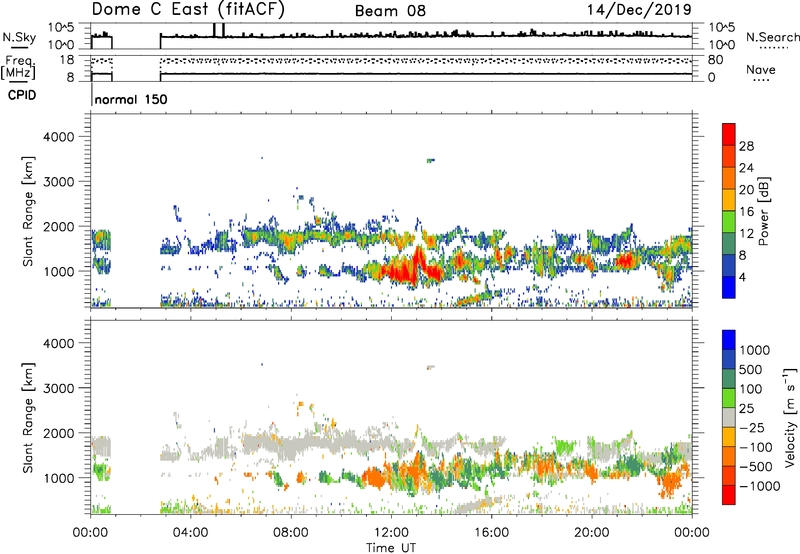Click the grey -25 to 25 velocity colorbar segment
This screenshot has width=800, height=554.
pyautogui.click(x=729, y=417)
